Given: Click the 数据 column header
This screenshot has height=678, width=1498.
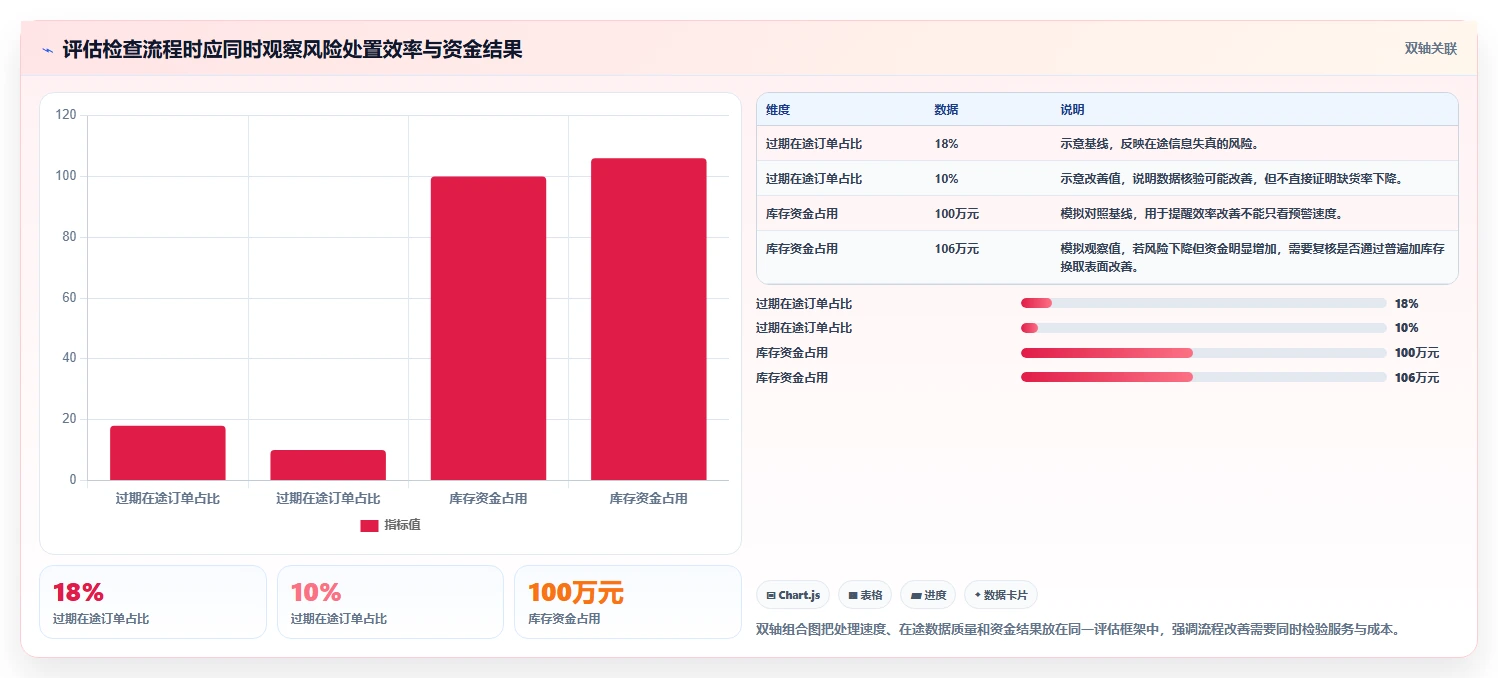Looking at the screenshot, I should pos(947,110).
